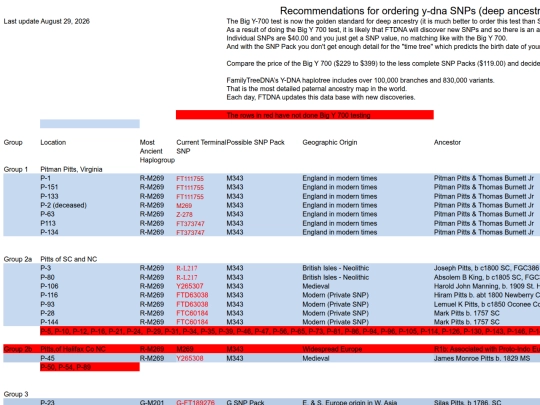The image size is (540, 405).
Task: Select the P-80 location cell
Action: pos(48,277)
